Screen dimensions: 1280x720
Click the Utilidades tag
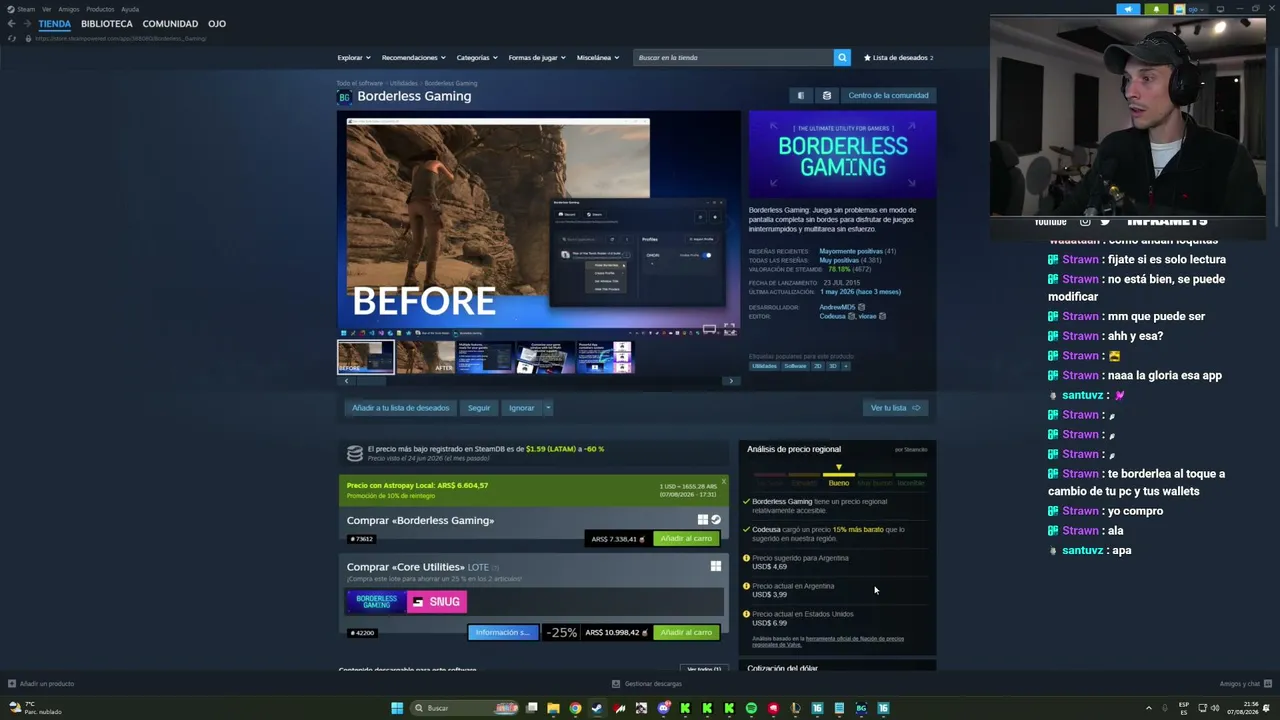pos(764,366)
